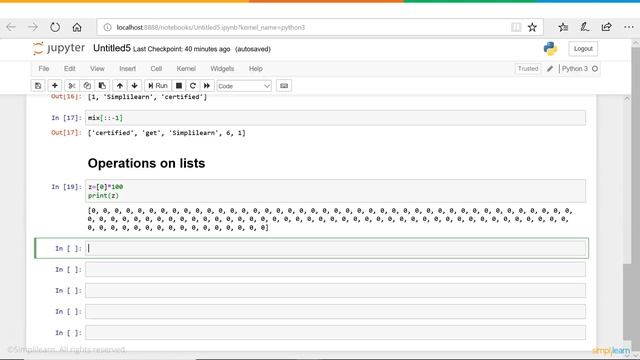Move selected cell up arrow
Screen dimensions: 640x360
(120, 86)
